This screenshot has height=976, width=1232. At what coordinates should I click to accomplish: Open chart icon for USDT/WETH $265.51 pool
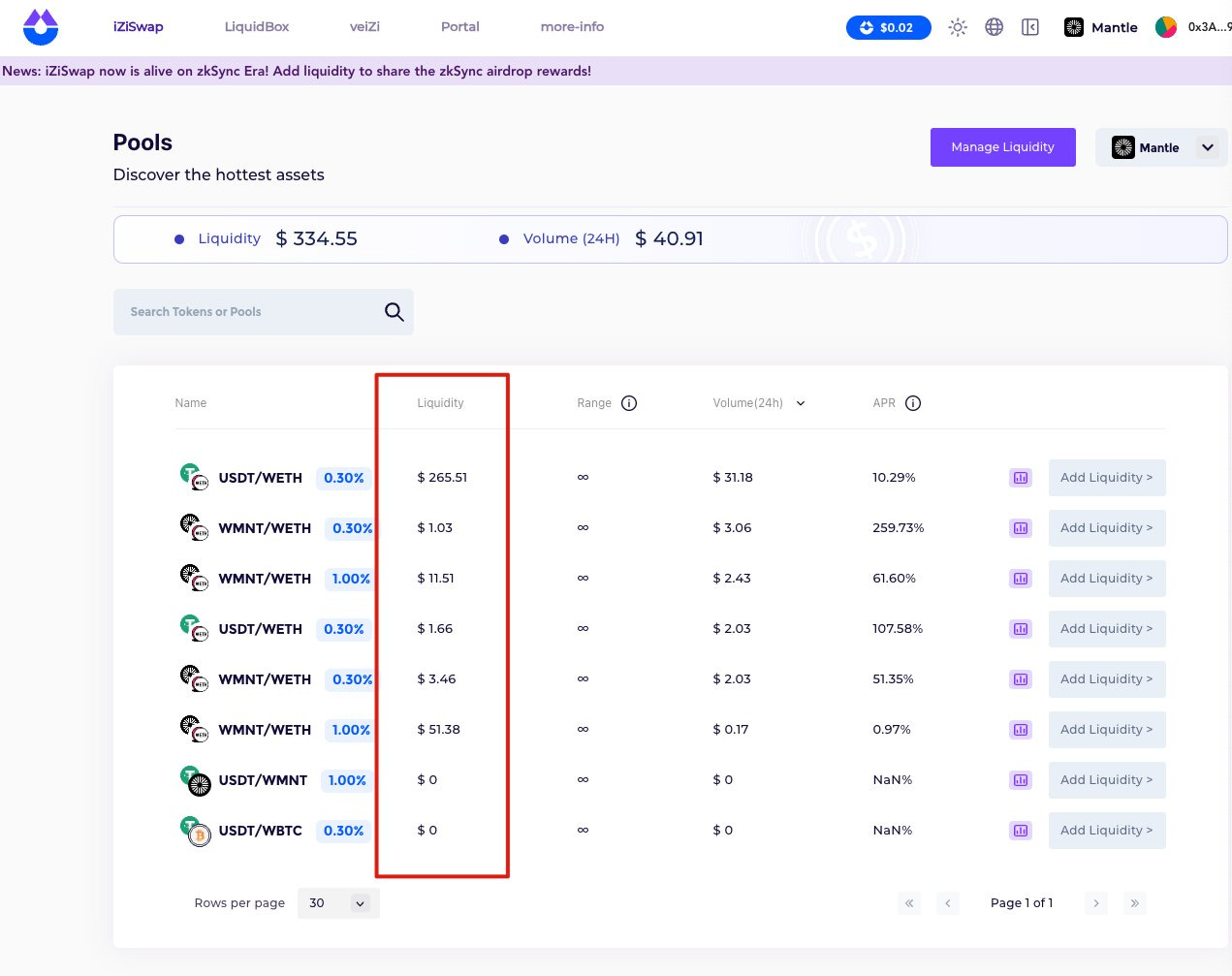[x=1021, y=478]
